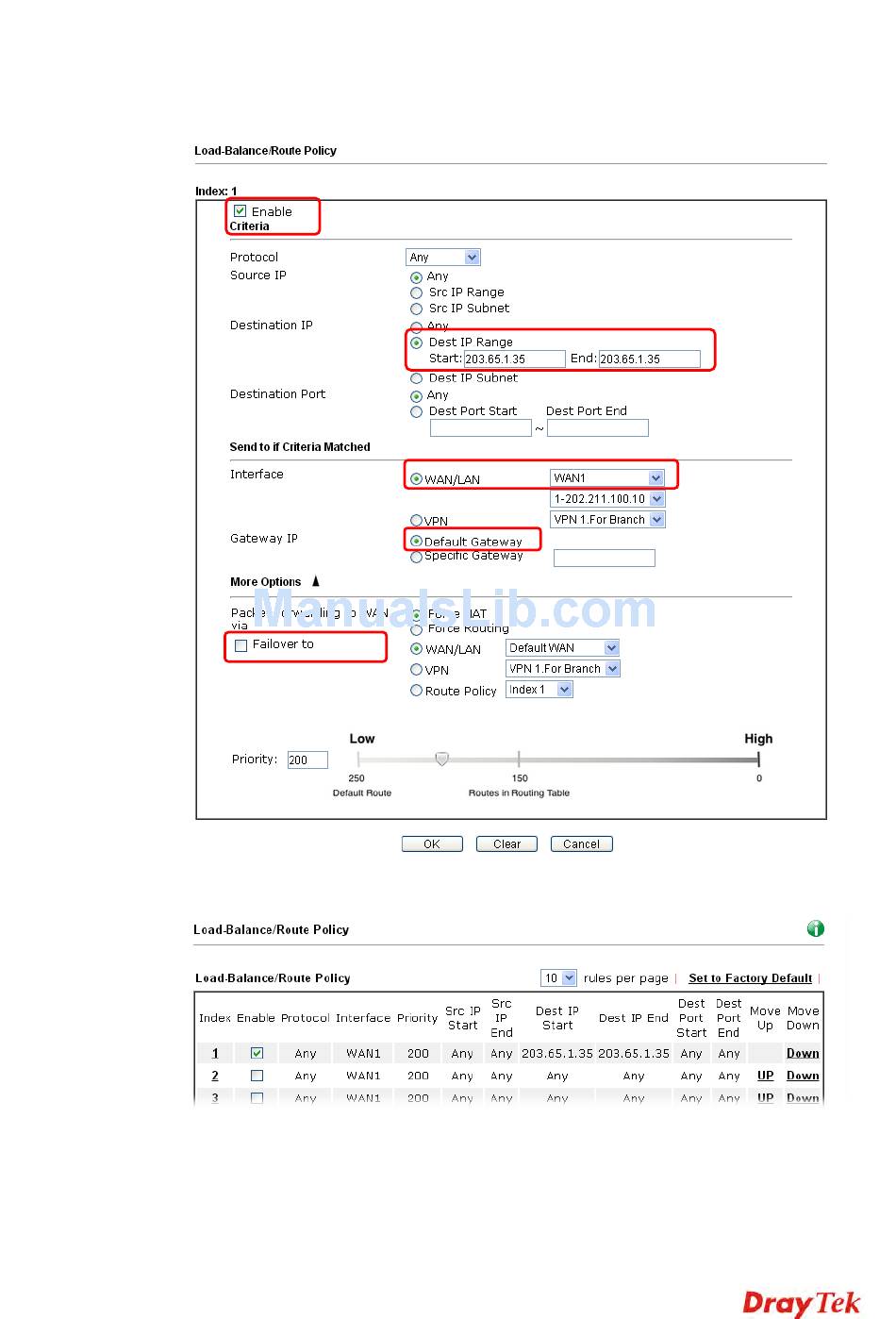Click the Priority value field showing 200
This screenshot has width=896, height=1319.
coord(307,760)
